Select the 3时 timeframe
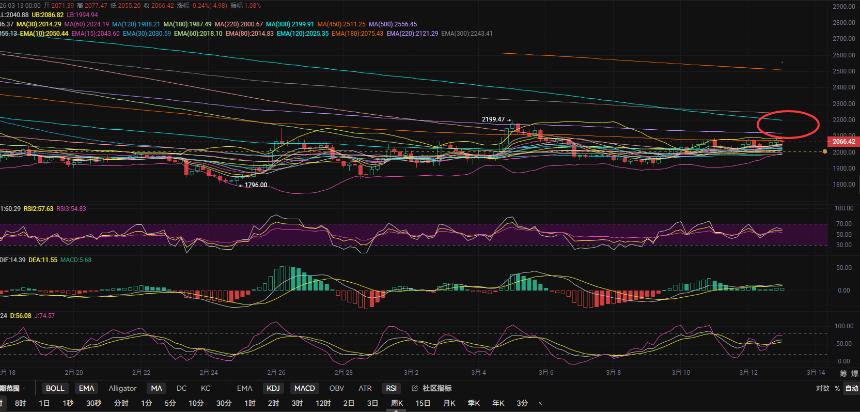Viewport: 860px width, 412px height. pyautogui.click(x=297, y=403)
